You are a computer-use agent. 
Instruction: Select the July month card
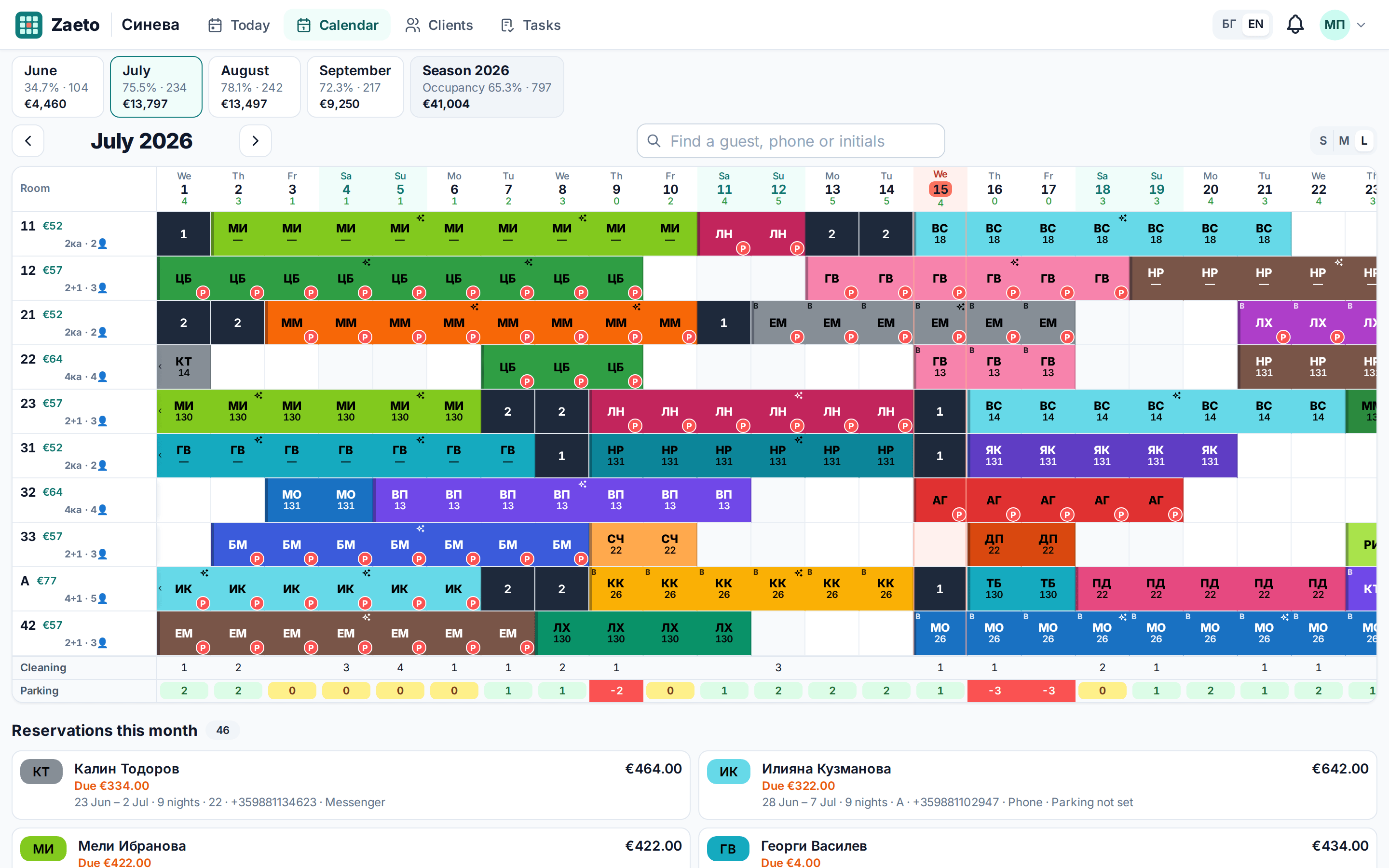[x=156, y=87]
